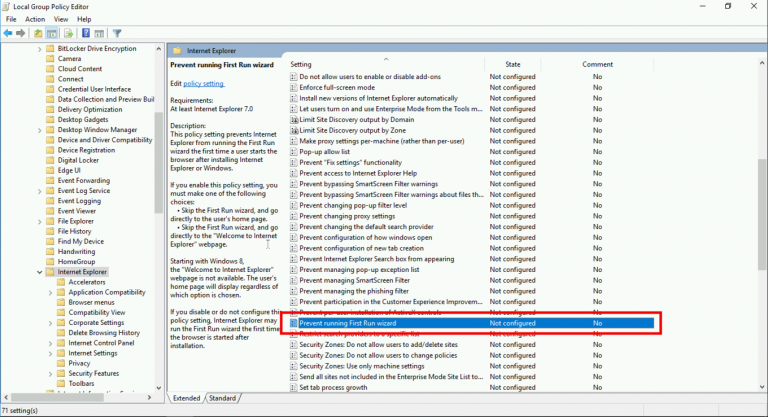Expand the Security Features node
This screenshot has width=768, height=417.
click(x=50, y=374)
